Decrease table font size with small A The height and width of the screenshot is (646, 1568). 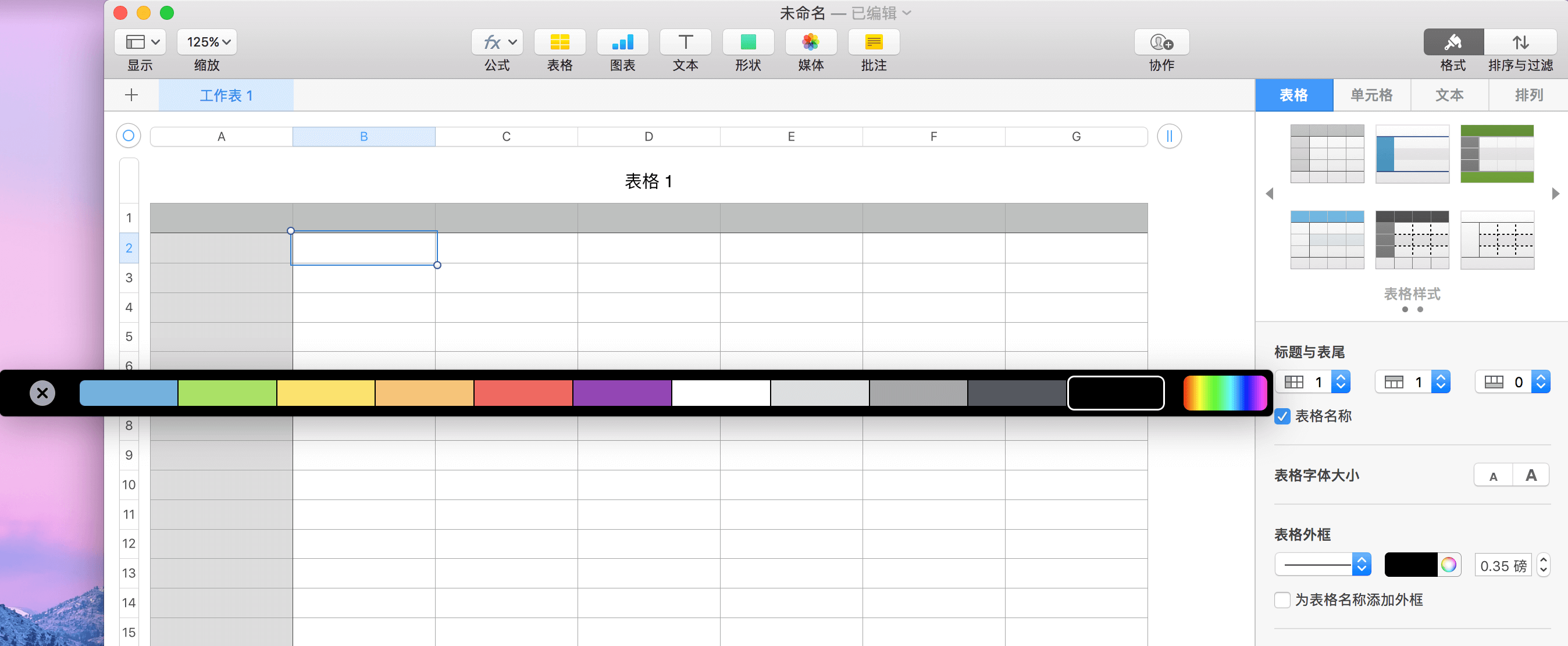click(1492, 475)
